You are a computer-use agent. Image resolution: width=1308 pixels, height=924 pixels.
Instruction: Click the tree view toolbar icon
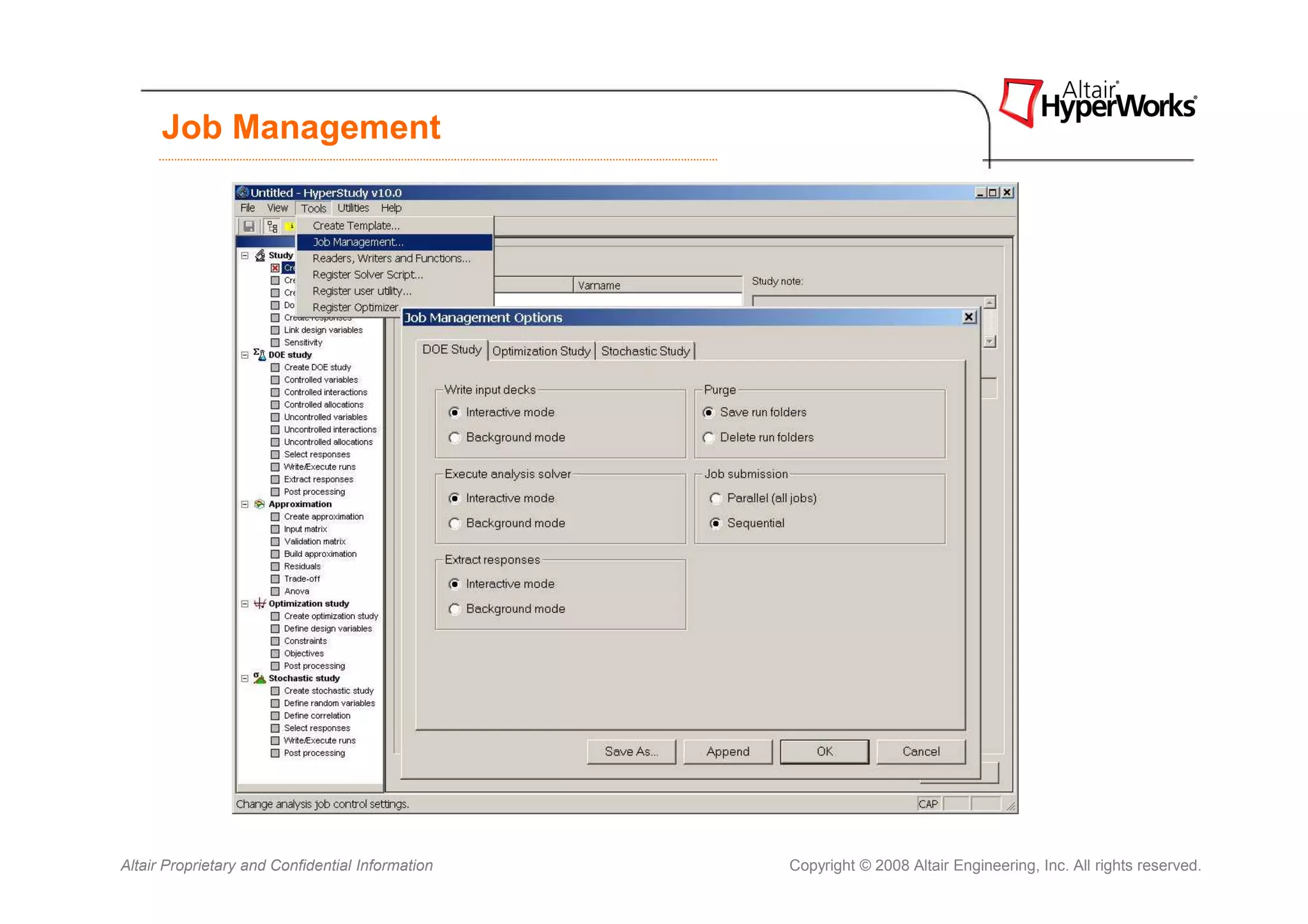(x=273, y=226)
